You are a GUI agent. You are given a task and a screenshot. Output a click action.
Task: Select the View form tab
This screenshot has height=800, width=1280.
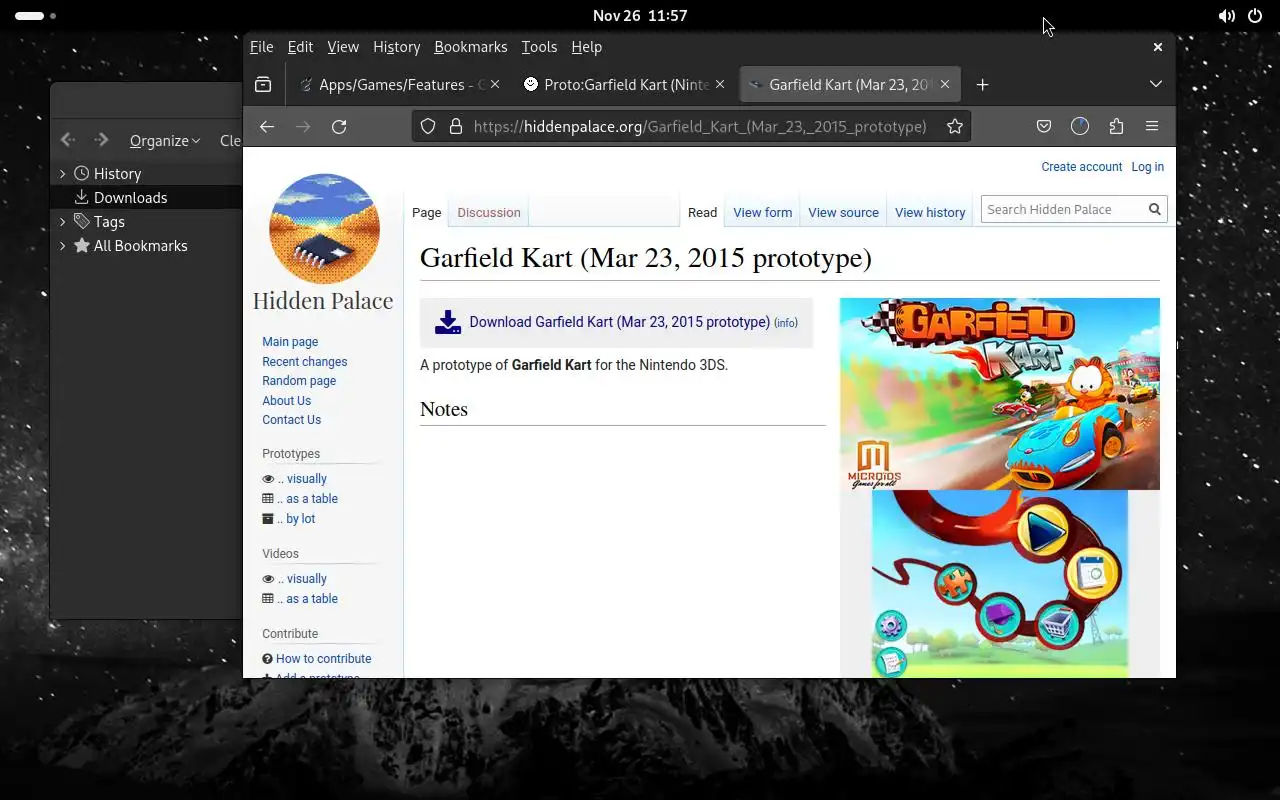762,213
